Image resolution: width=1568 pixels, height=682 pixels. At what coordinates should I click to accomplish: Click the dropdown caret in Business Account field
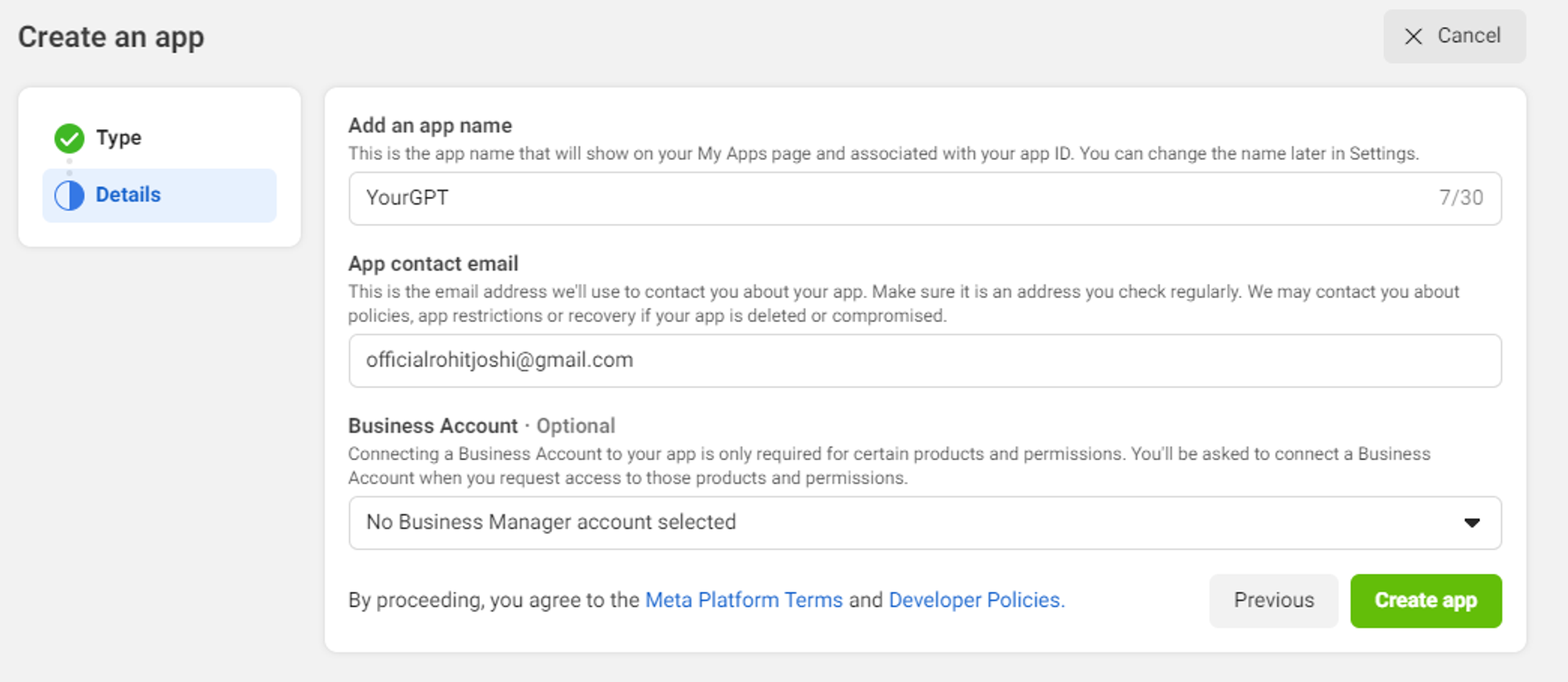pyautogui.click(x=1472, y=523)
